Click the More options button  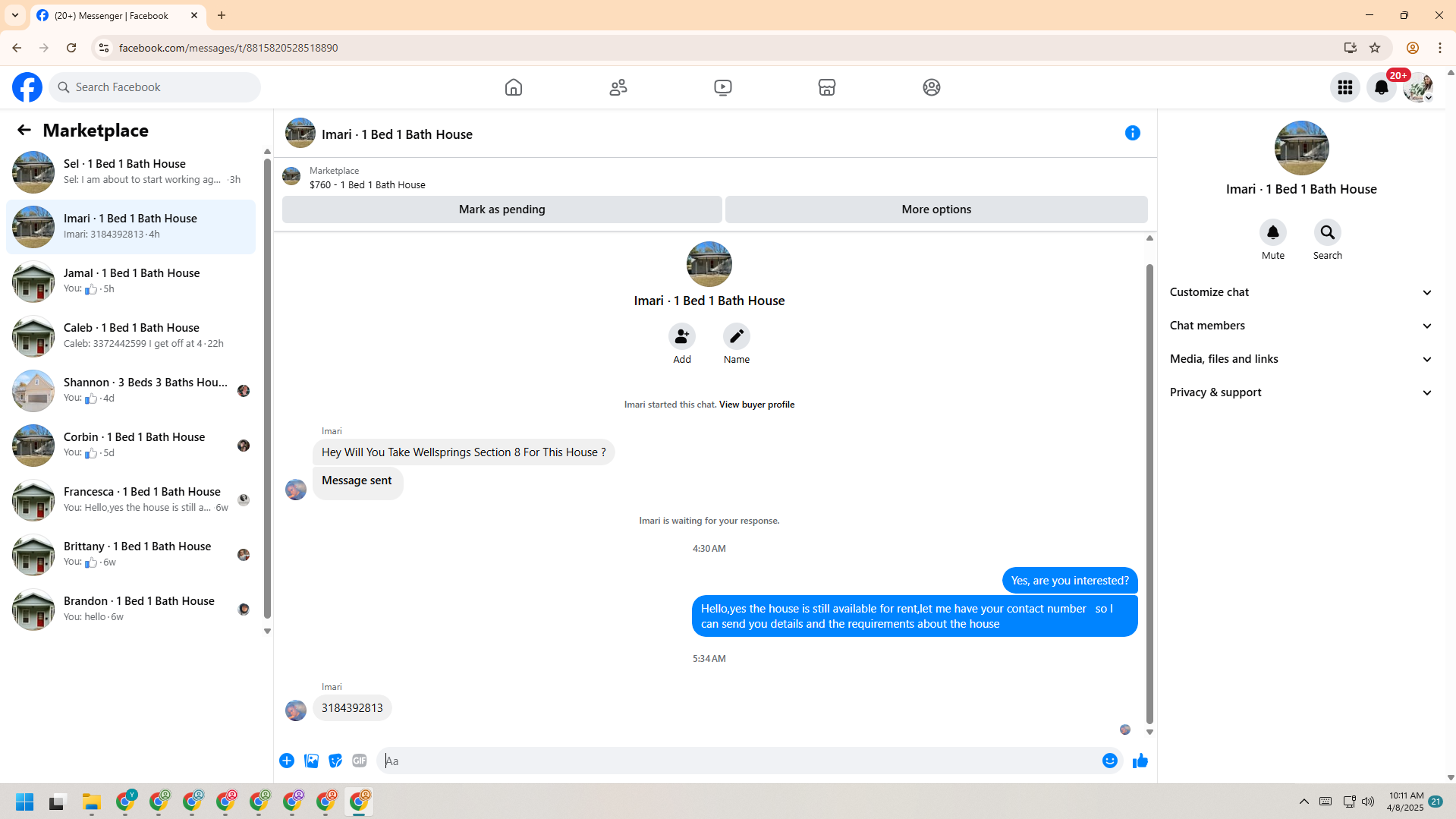pos(936,209)
